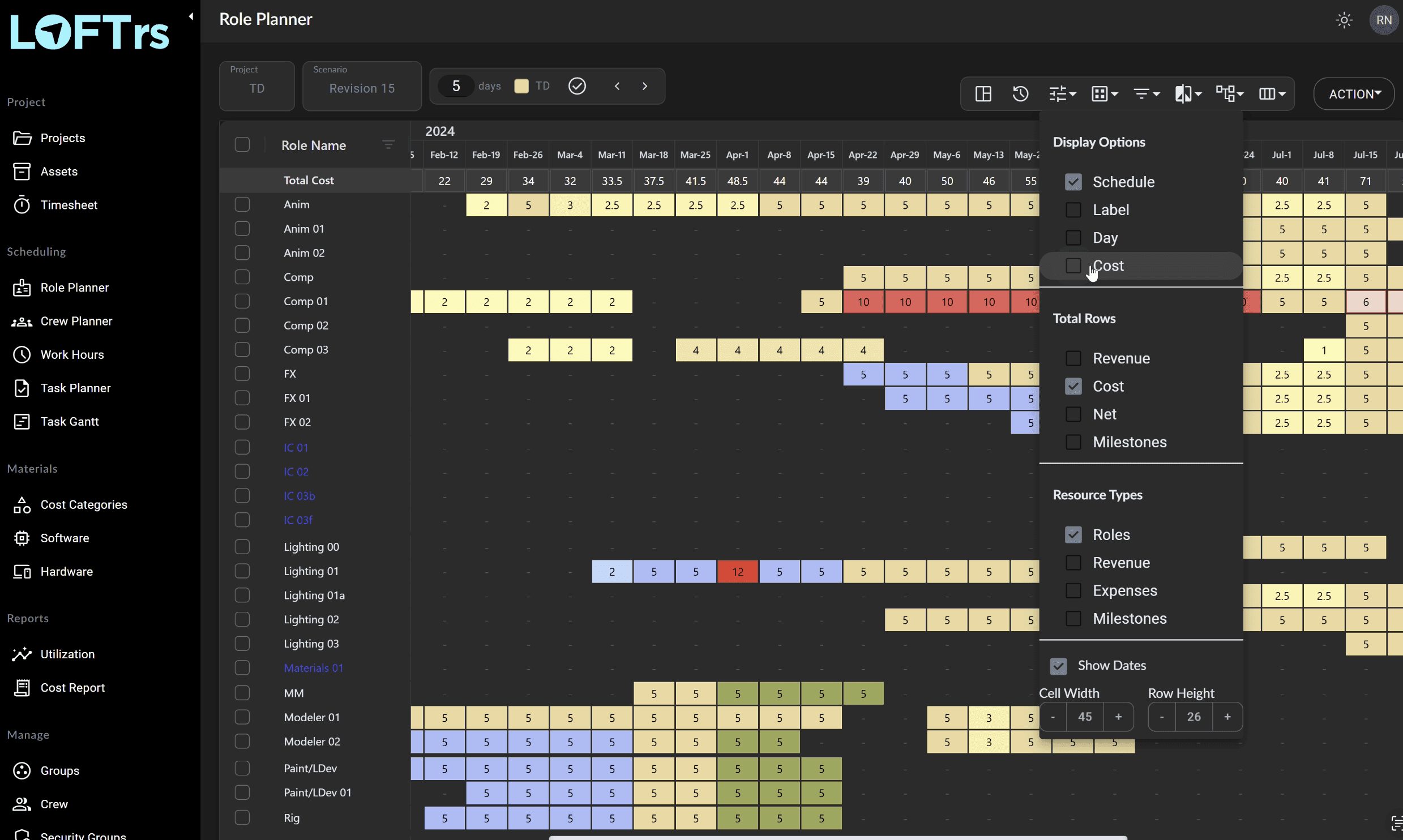Viewport: 1403px width, 840px height.
Task: Click the days number input field
Action: [x=456, y=86]
